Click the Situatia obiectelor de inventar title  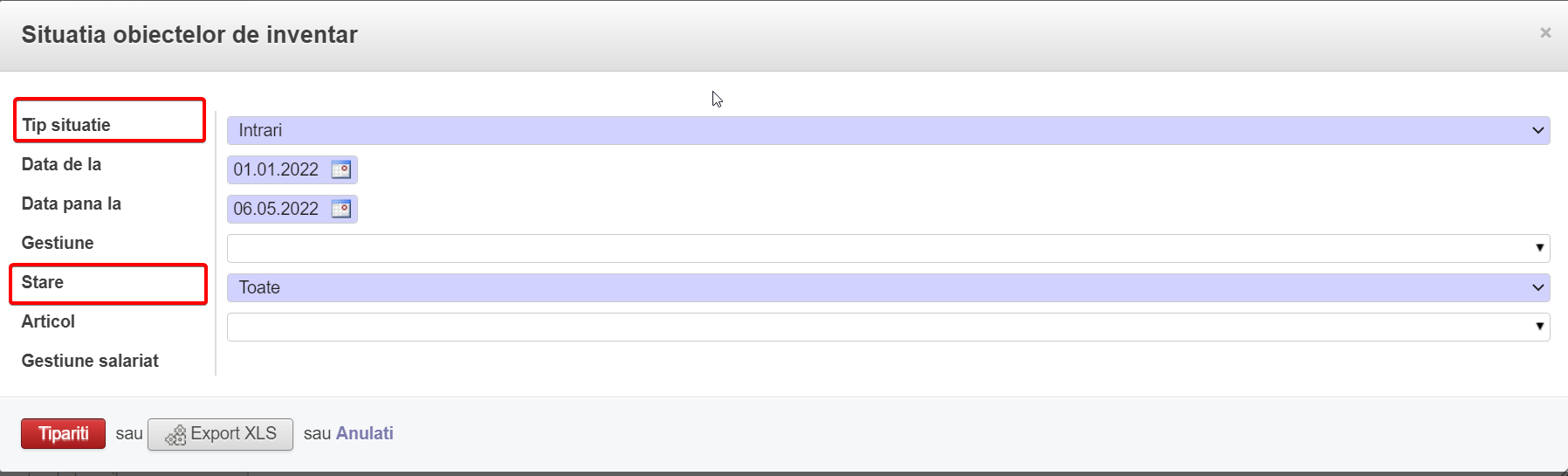click(x=189, y=35)
